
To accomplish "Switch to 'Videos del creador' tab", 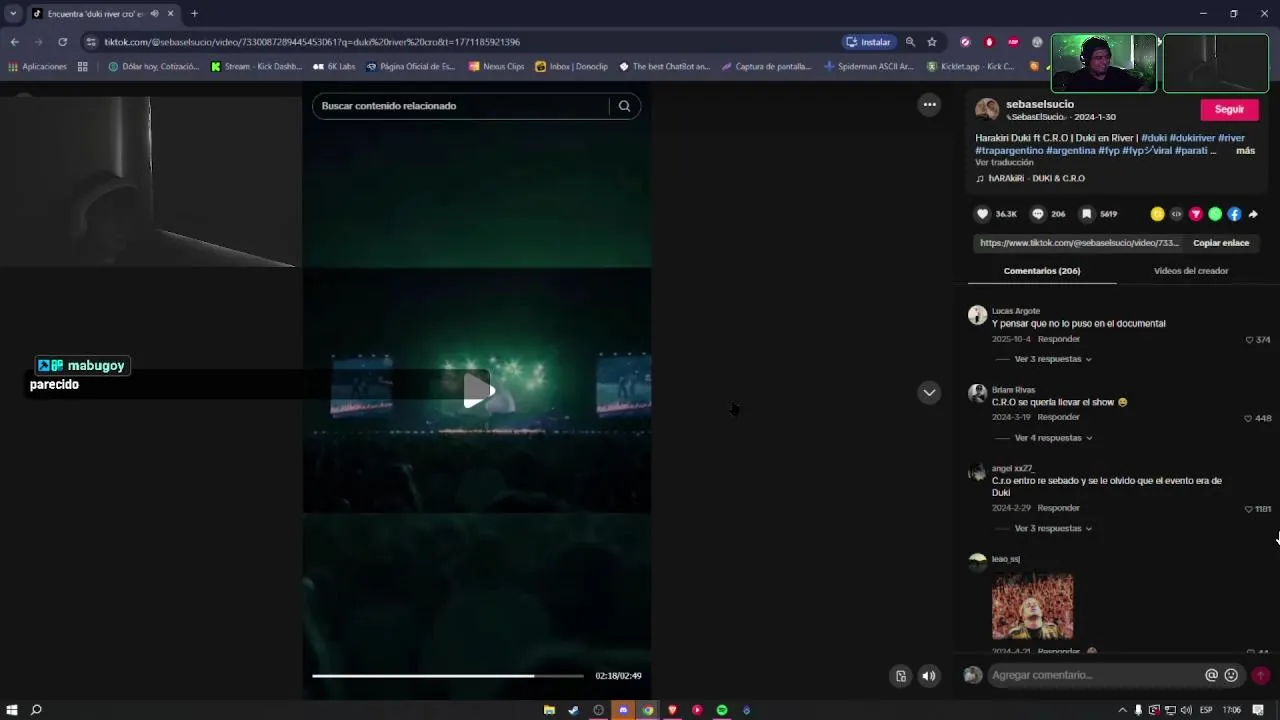I will tap(1191, 271).
